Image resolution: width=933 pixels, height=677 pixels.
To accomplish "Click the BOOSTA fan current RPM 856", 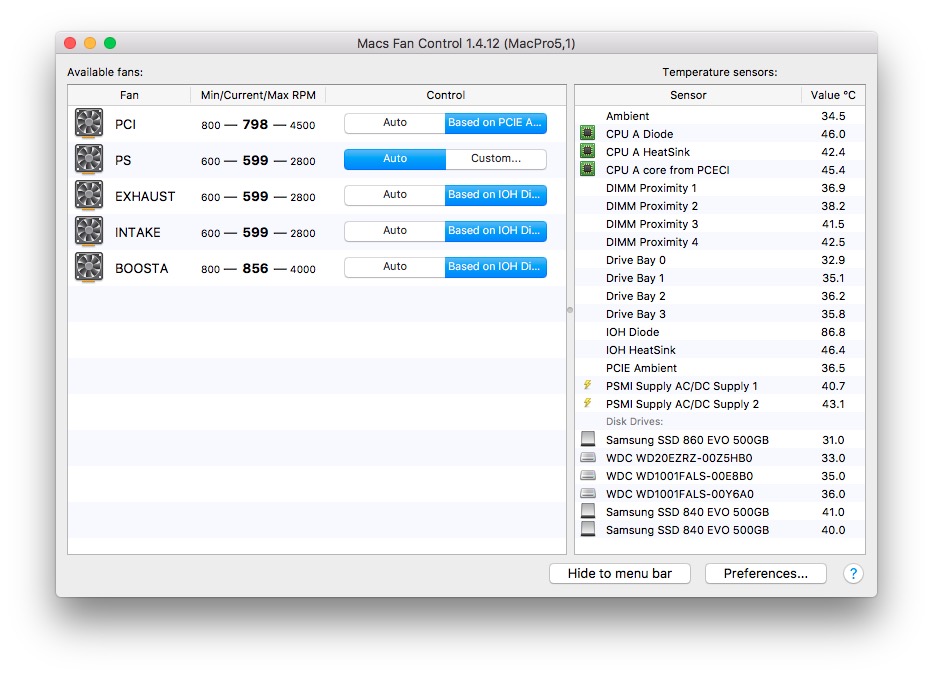I will click(255, 268).
